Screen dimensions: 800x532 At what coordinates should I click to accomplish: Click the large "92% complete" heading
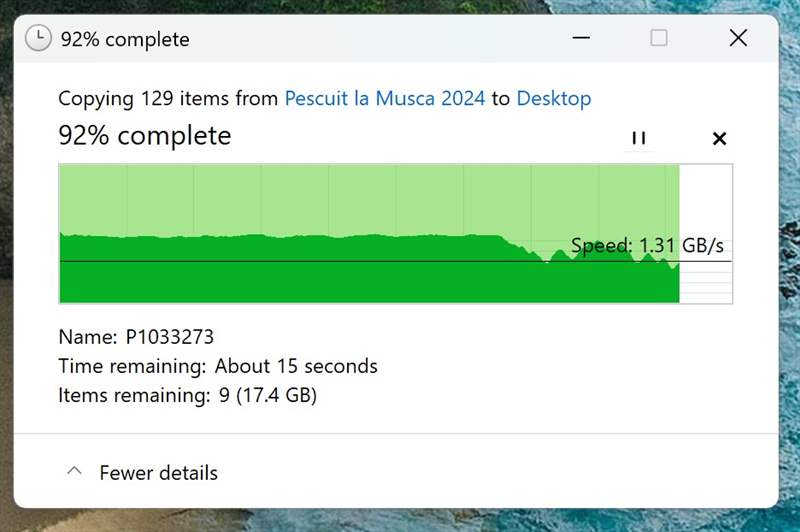point(145,135)
